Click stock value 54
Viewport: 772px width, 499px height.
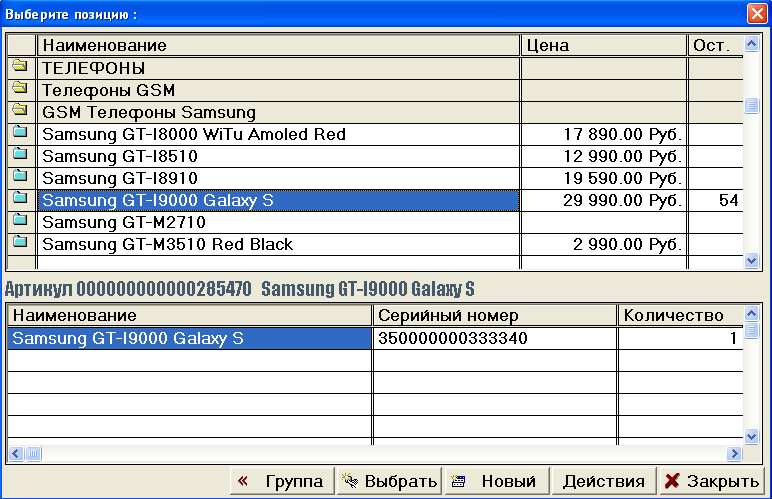(715, 200)
